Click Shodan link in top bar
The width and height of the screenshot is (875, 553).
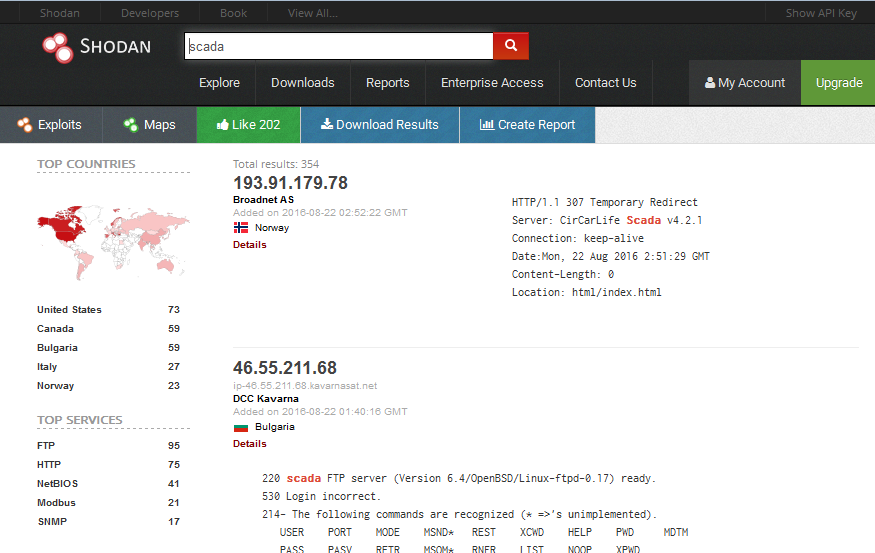(60, 13)
